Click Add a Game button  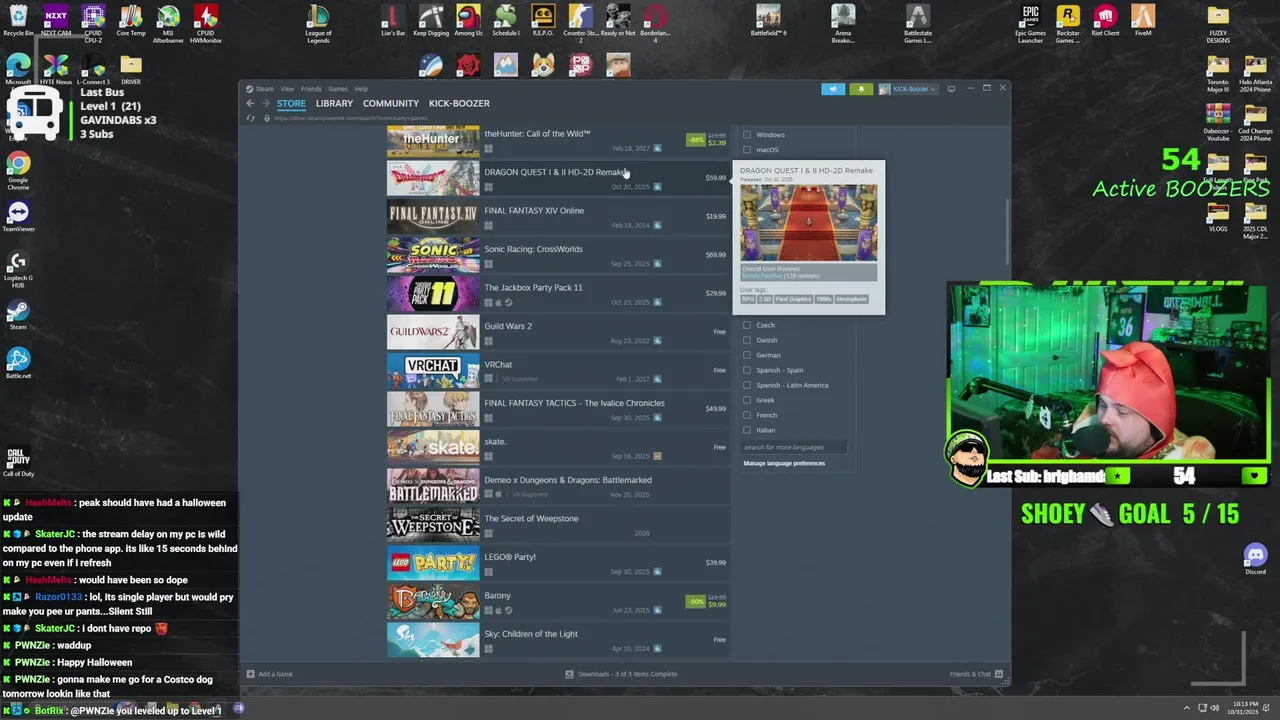point(270,674)
